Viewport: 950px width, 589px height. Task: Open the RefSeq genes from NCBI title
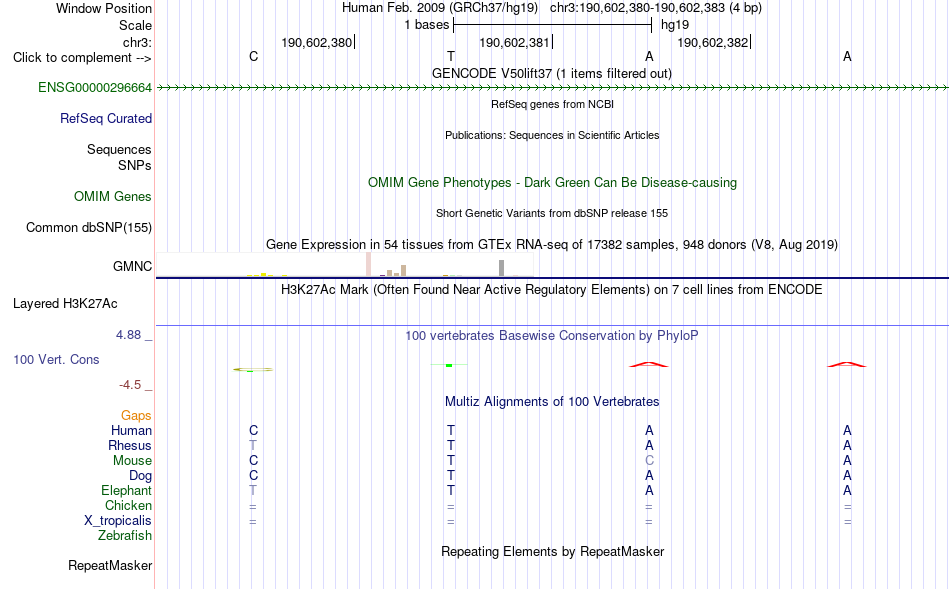pos(552,104)
